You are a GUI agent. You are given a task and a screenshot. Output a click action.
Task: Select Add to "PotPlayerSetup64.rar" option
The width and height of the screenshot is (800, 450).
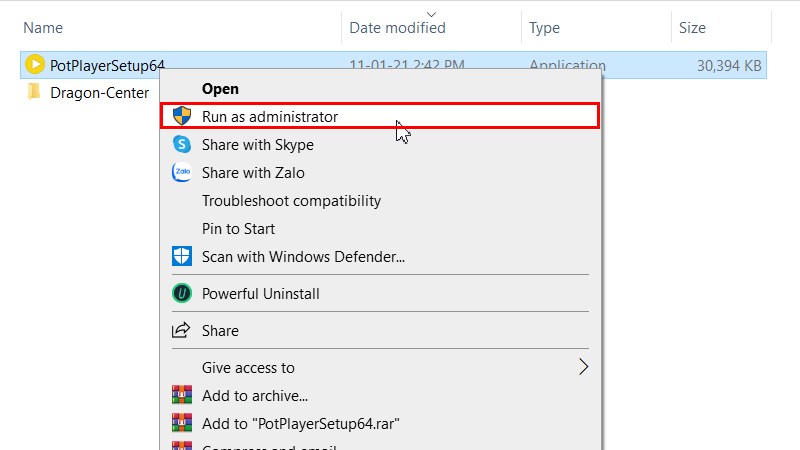click(x=301, y=423)
